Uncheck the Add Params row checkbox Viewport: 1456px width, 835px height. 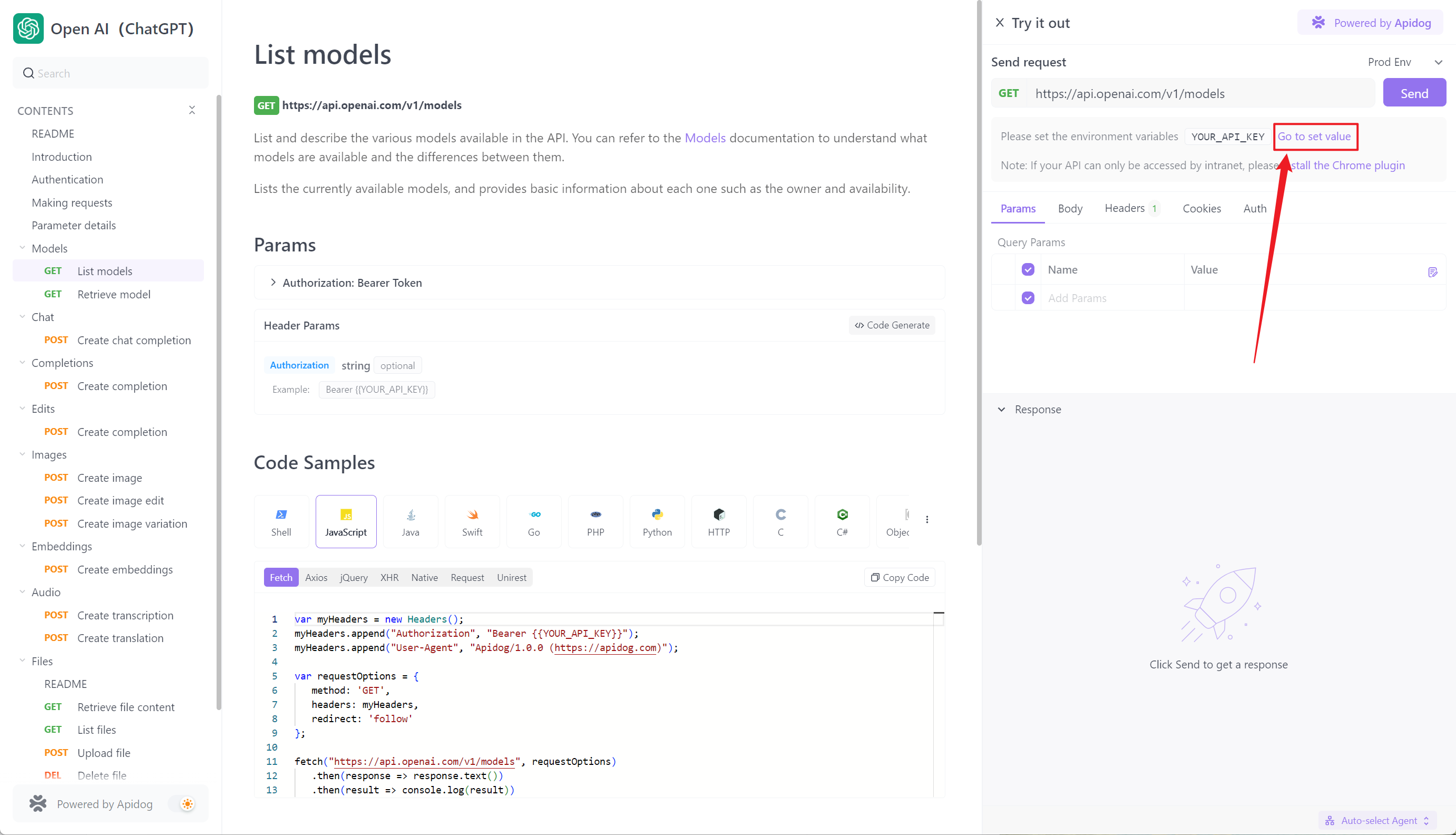(1028, 298)
